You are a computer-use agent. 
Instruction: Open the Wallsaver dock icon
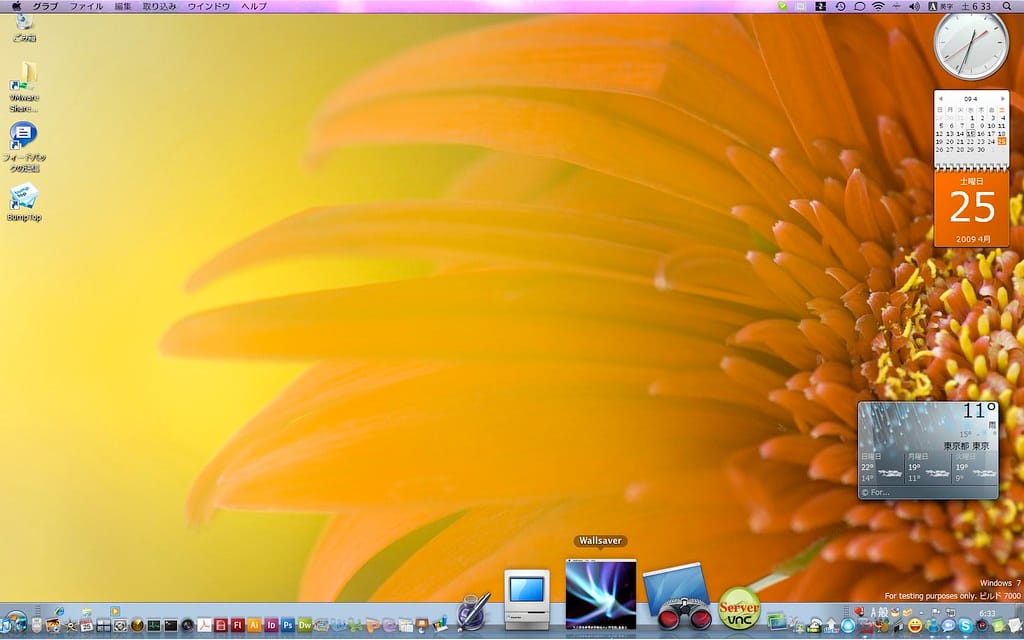click(601, 594)
